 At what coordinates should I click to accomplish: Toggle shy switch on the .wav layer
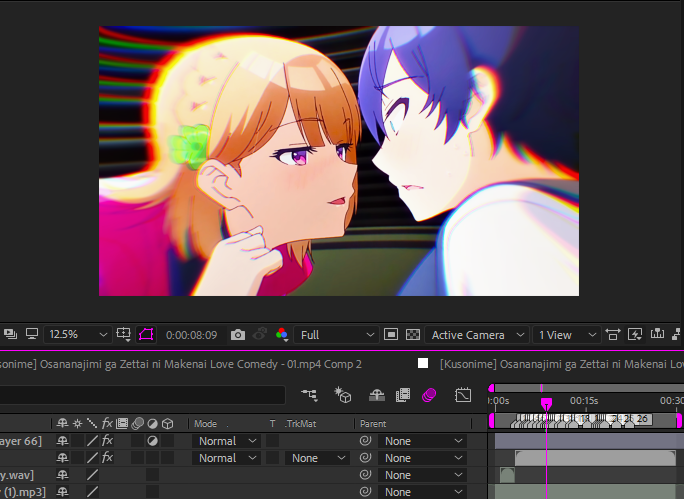pyautogui.click(x=62, y=475)
